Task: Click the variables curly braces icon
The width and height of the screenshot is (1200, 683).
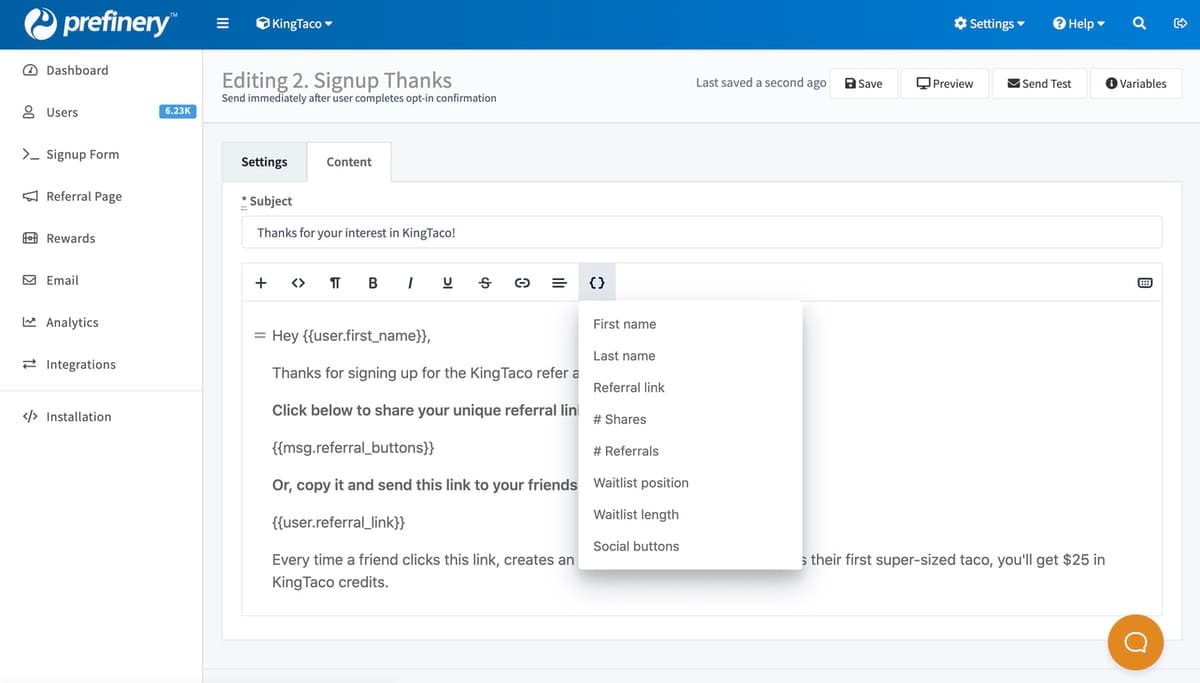Action: [x=597, y=283]
